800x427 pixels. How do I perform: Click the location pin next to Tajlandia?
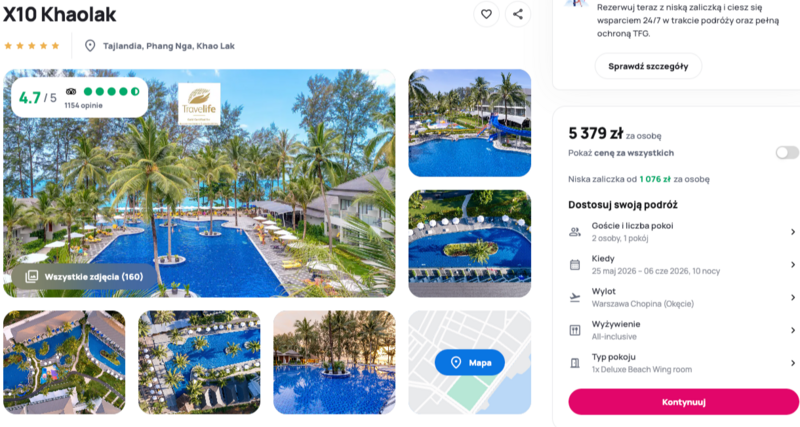(x=90, y=46)
